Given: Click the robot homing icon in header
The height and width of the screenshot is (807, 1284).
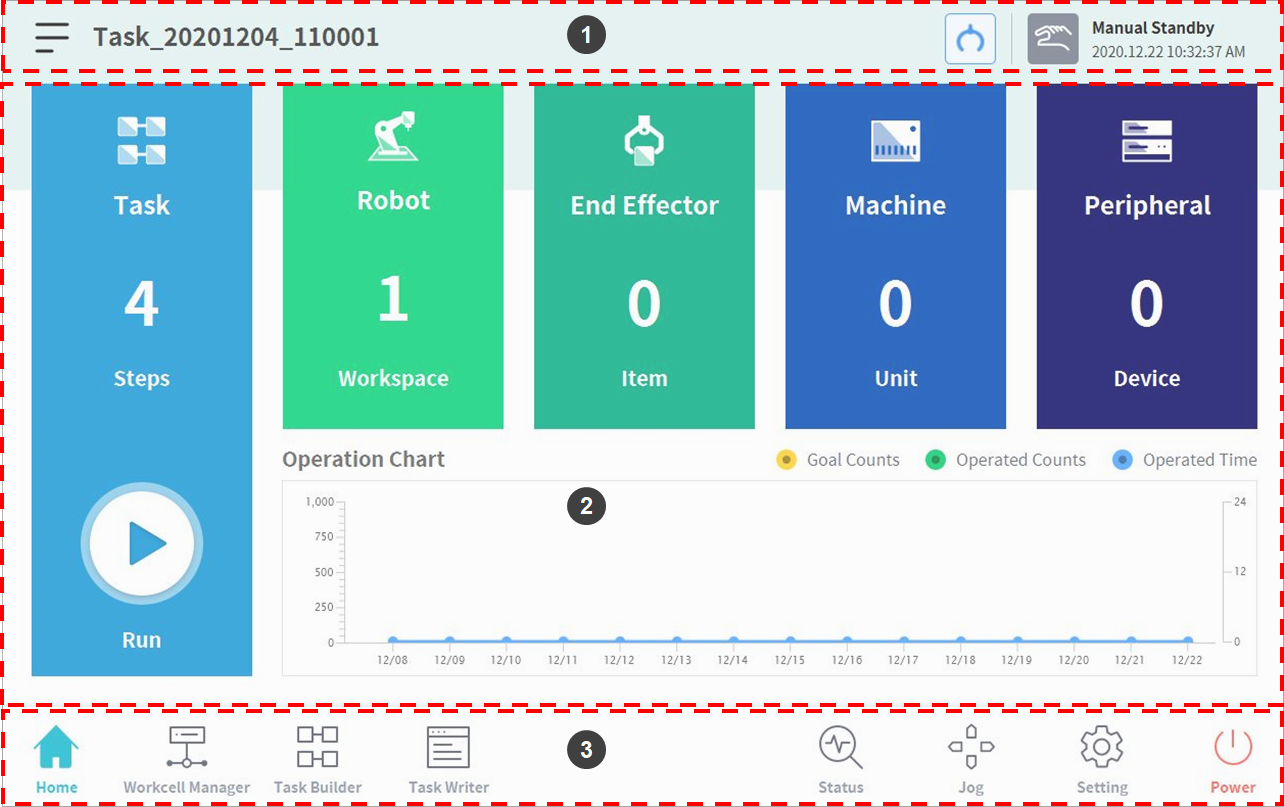Looking at the screenshot, I should click(x=970, y=40).
